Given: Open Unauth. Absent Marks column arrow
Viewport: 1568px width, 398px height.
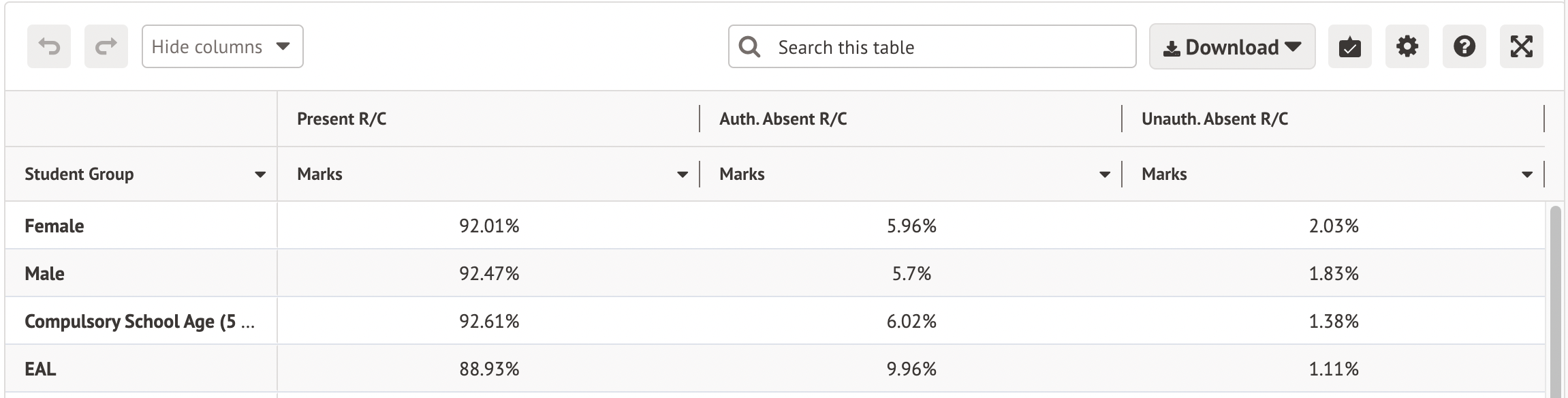Looking at the screenshot, I should pyautogui.click(x=1527, y=175).
